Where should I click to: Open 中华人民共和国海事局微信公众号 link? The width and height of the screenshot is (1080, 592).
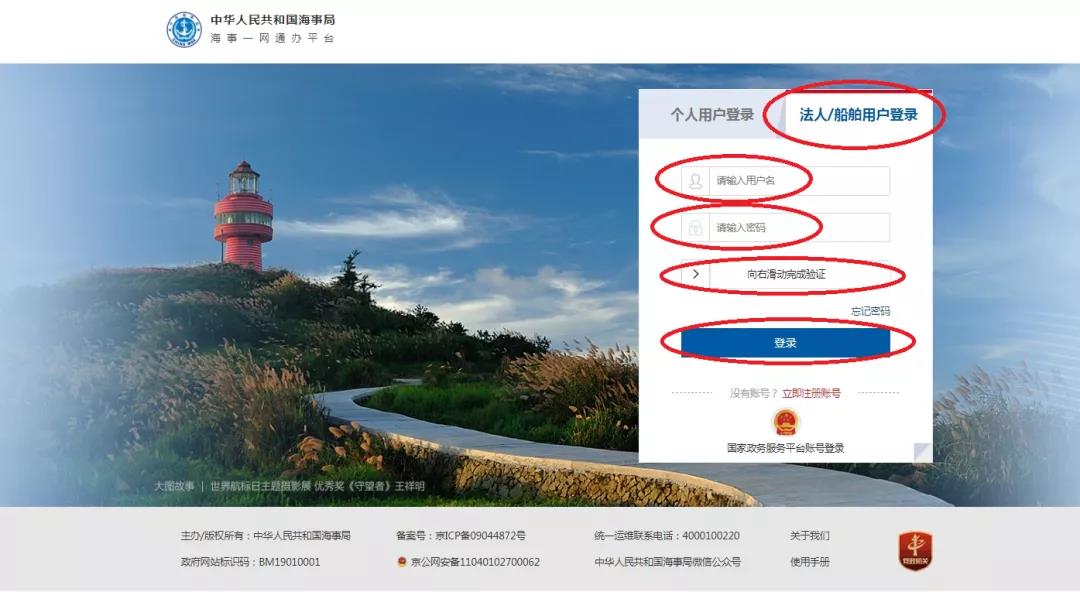click(667, 562)
